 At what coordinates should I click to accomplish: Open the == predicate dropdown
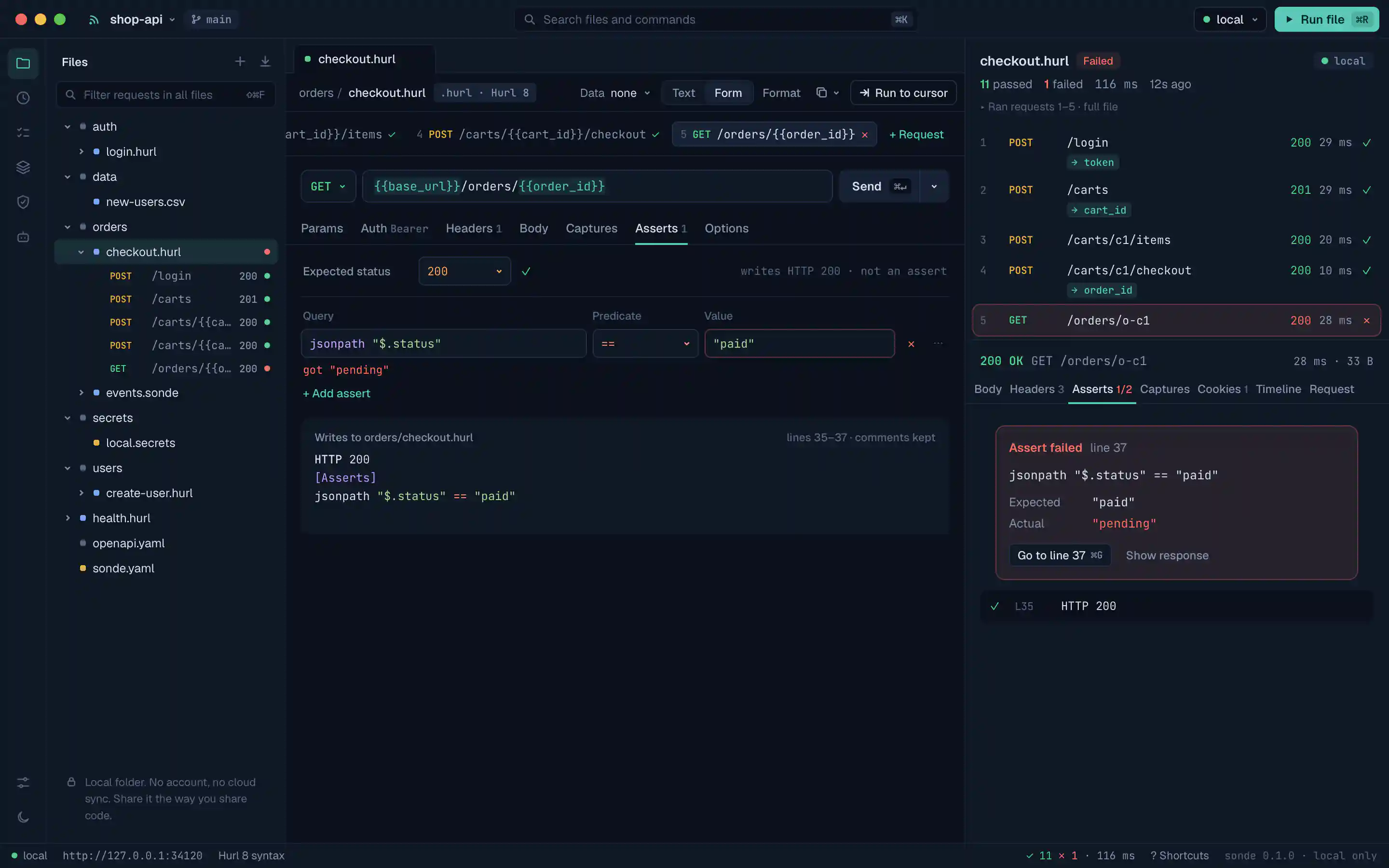coord(645,343)
